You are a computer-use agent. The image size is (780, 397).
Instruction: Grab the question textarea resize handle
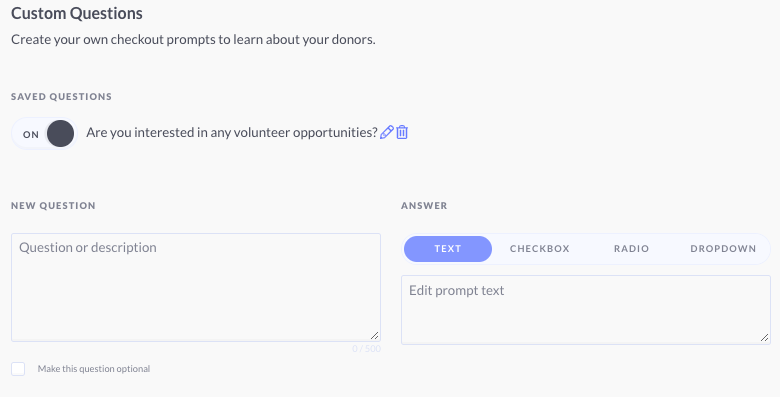click(x=375, y=336)
